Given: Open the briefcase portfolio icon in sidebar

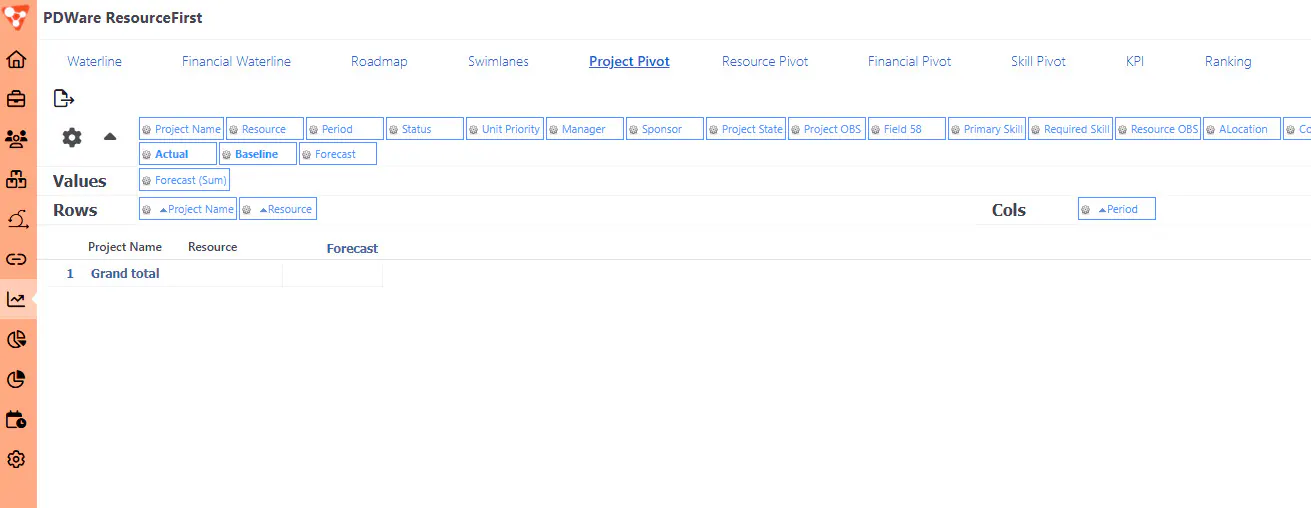Looking at the screenshot, I should (x=16, y=99).
